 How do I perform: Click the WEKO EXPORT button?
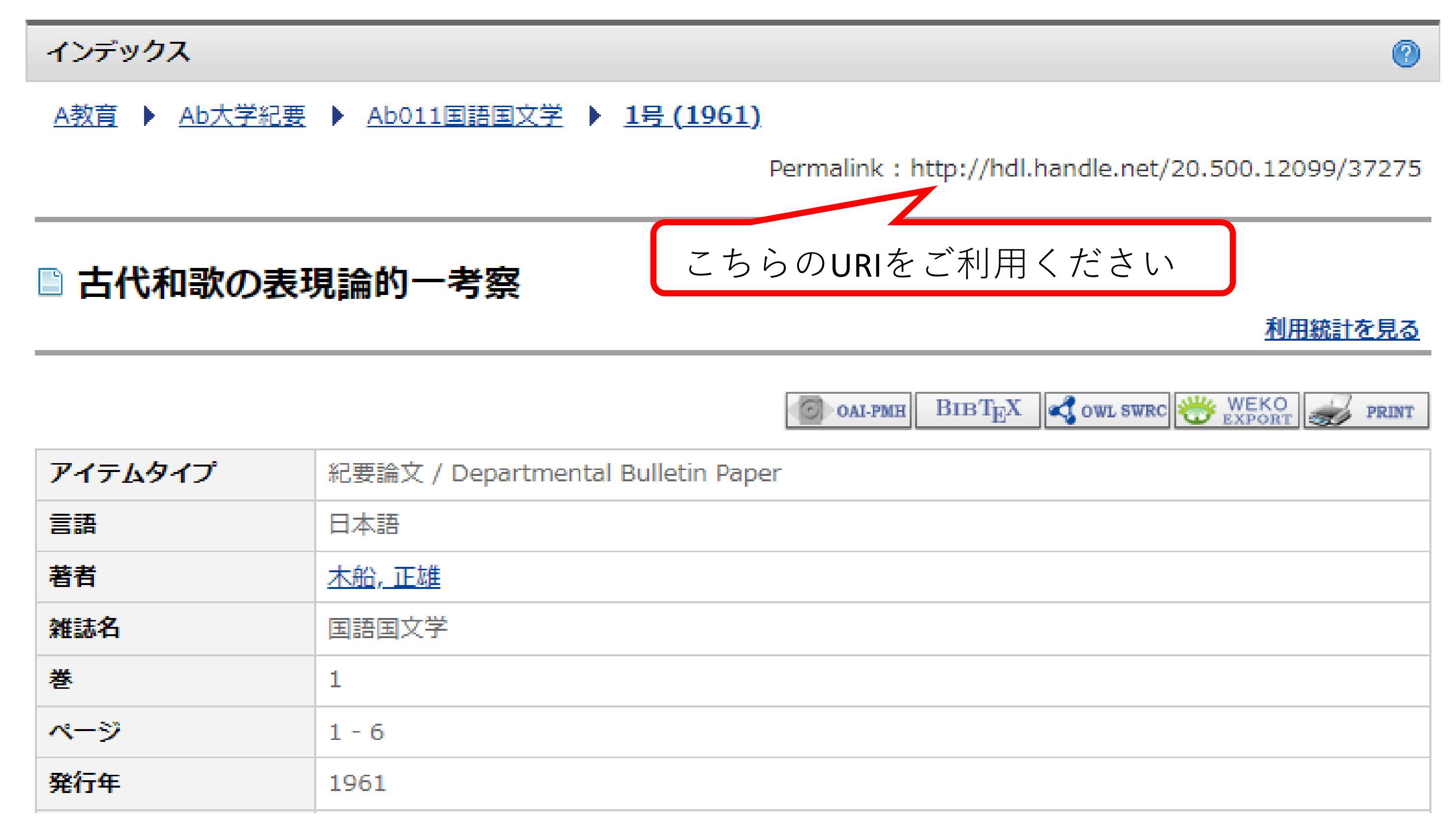1237,411
